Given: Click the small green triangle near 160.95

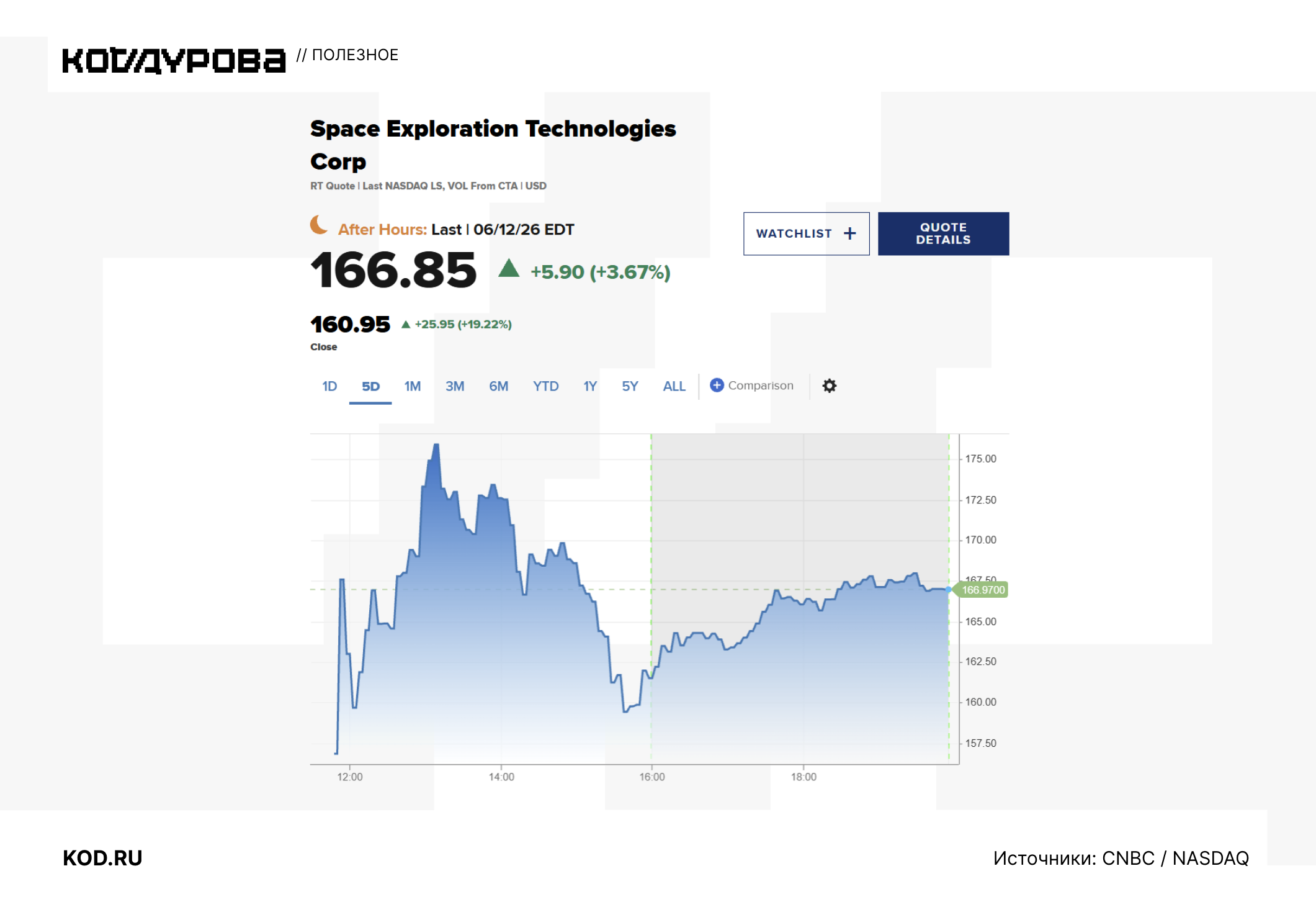Looking at the screenshot, I should [x=406, y=324].
